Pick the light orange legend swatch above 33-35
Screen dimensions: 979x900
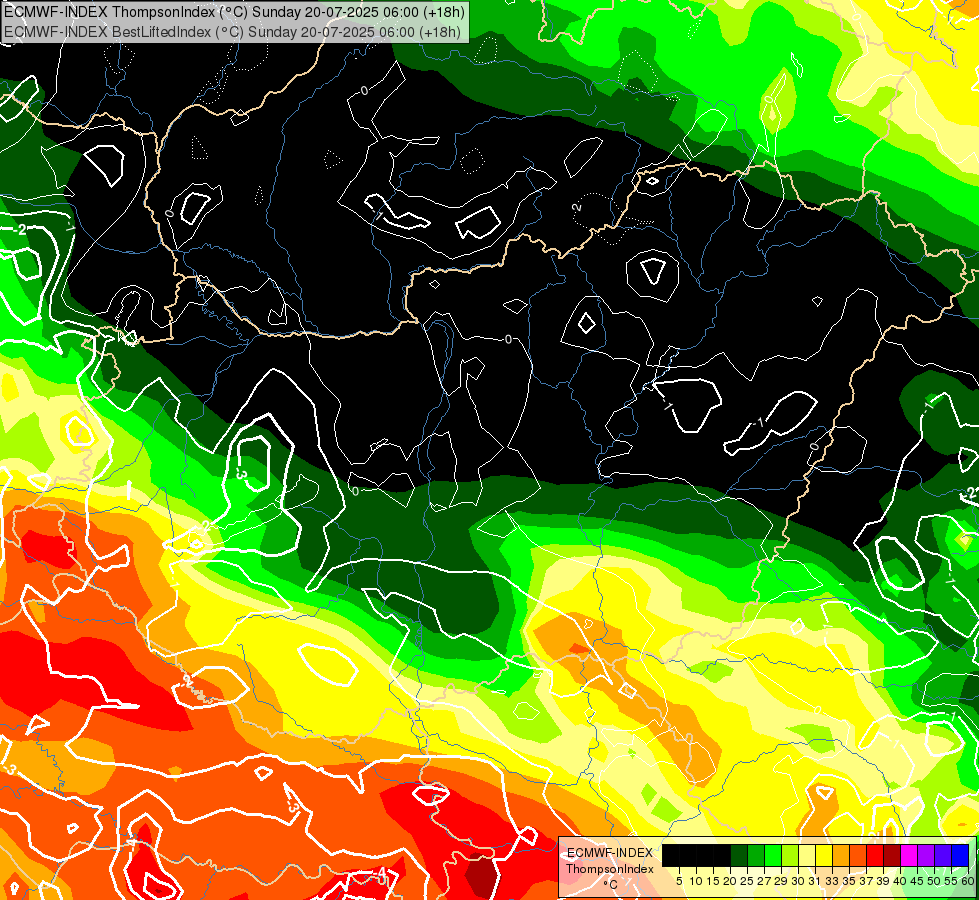click(841, 856)
